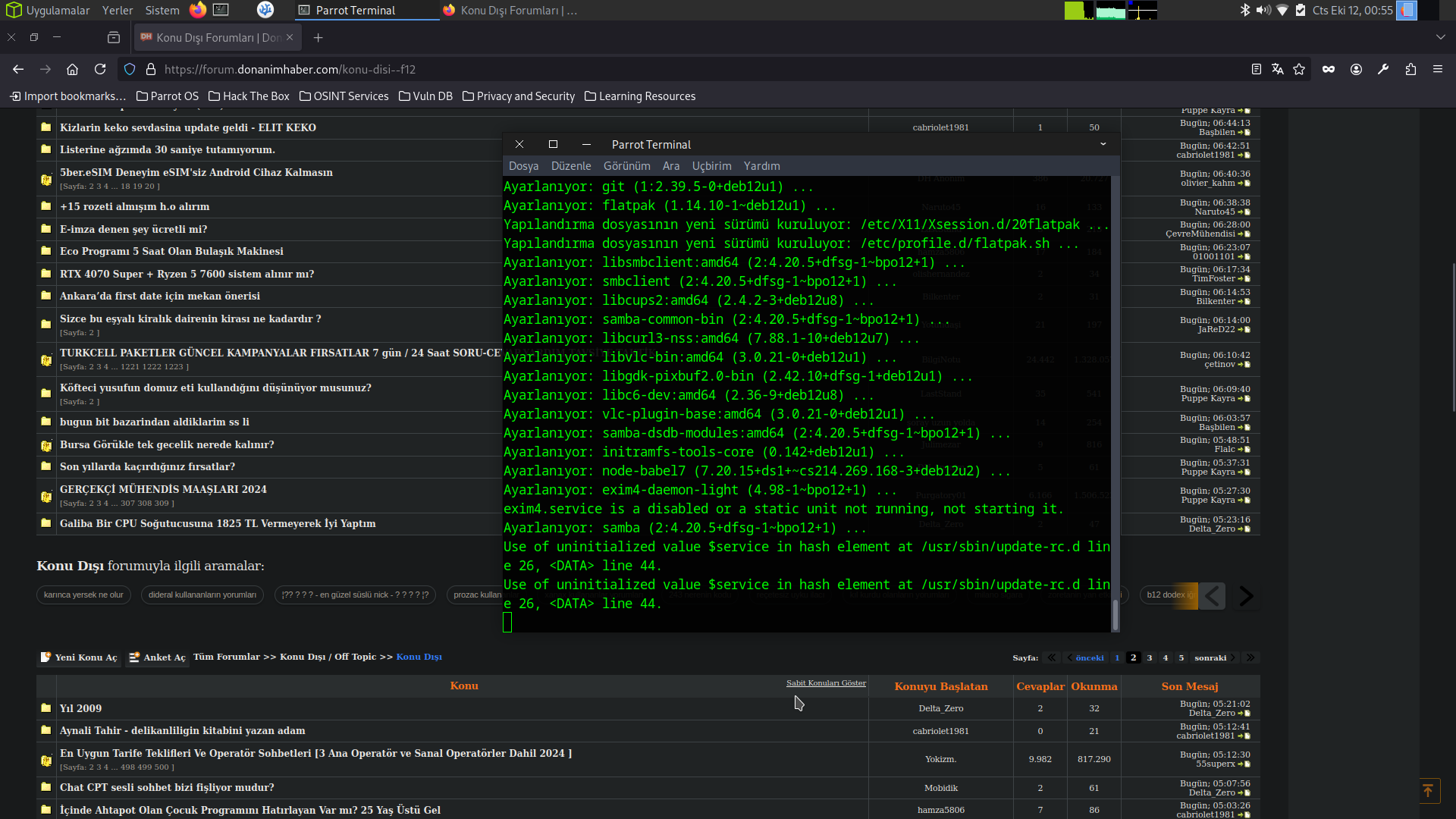Screen dimensions: 1456x819
Task: Open the tracking protection shield icon
Action: [130, 69]
